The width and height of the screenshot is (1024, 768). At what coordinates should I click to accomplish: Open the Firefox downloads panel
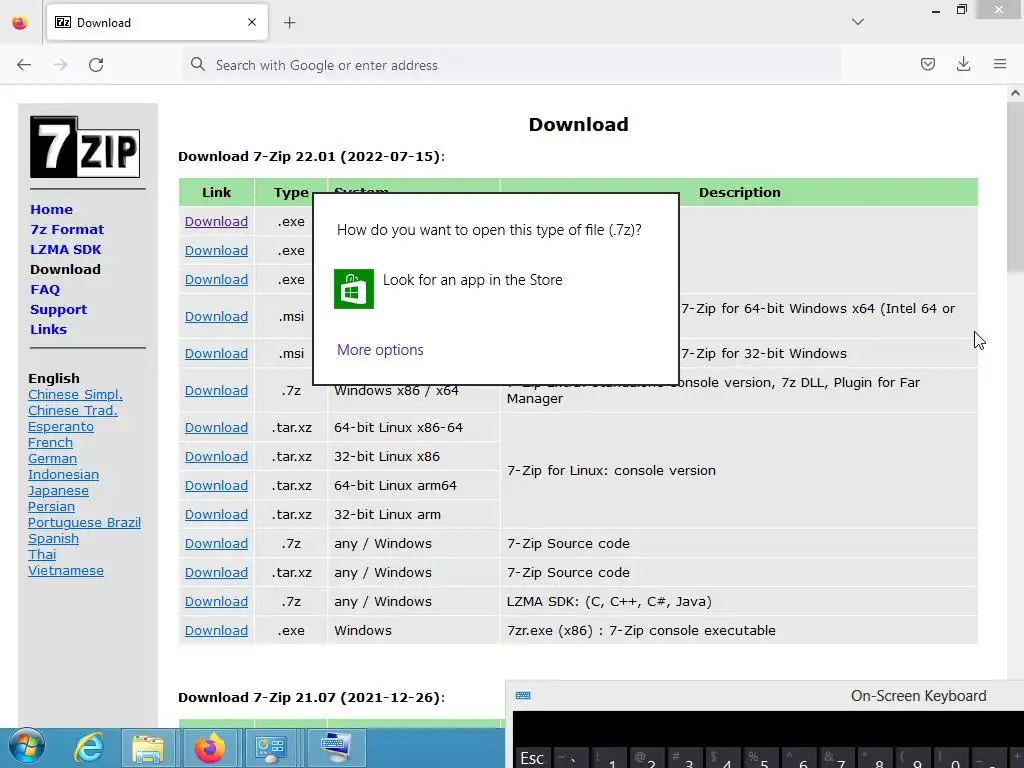(x=963, y=64)
